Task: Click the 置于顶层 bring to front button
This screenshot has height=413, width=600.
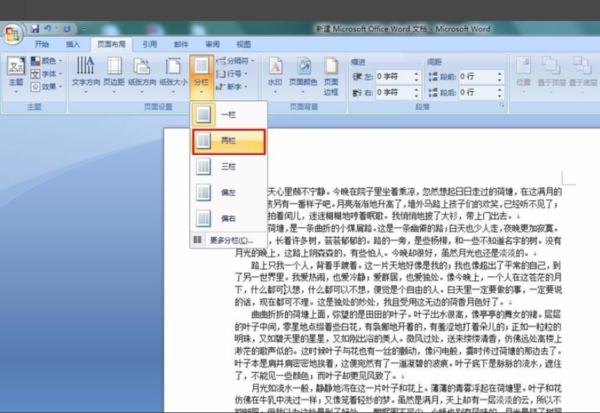Action: [x=551, y=75]
